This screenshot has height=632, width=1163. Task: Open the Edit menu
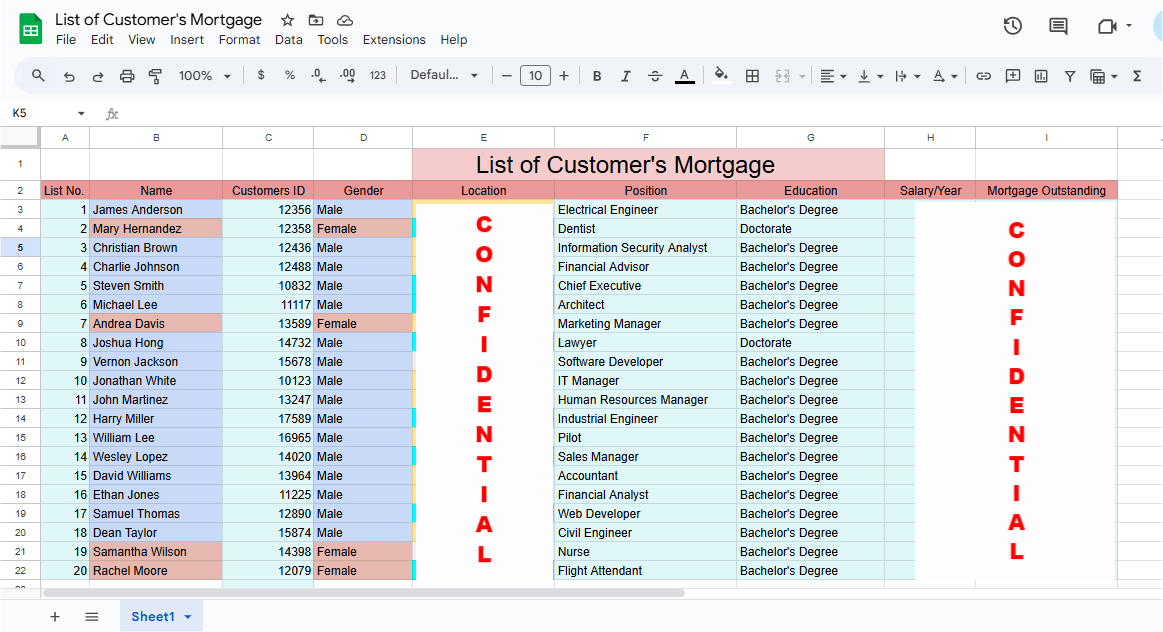(x=102, y=40)
